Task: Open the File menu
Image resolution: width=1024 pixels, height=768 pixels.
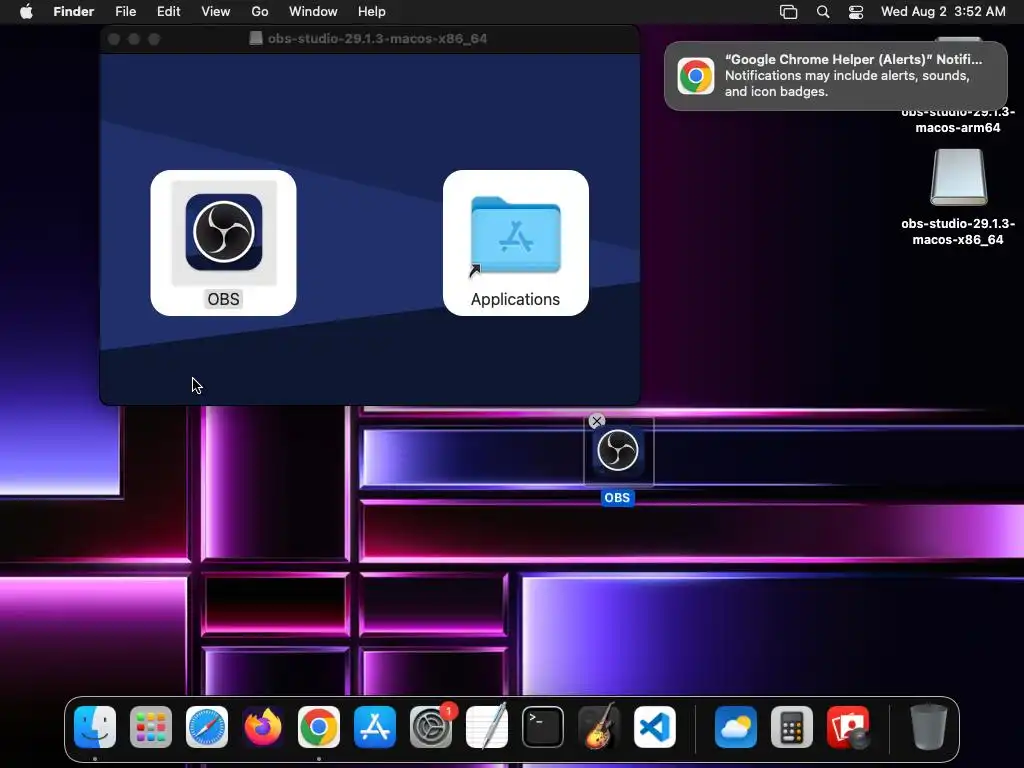Action: click(125, 12)
